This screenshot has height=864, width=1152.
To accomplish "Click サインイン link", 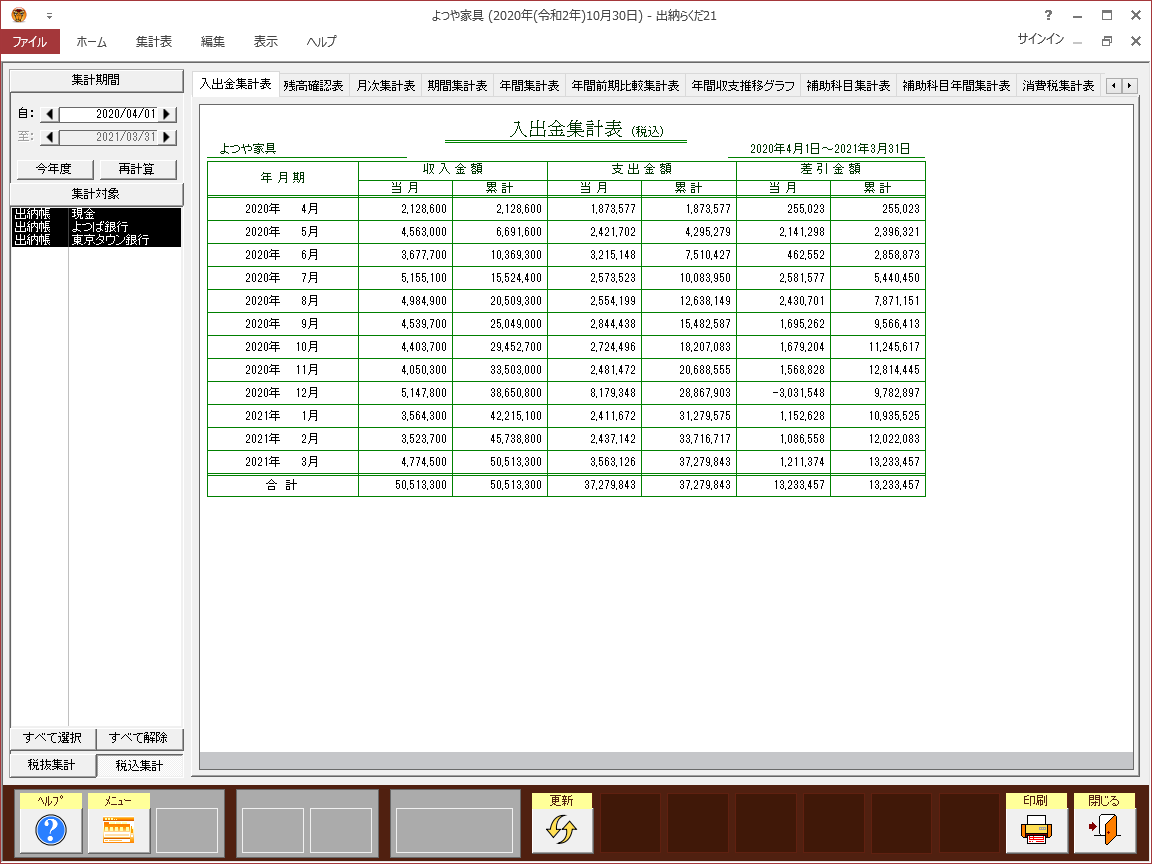I will click(x=1040, y=39).
